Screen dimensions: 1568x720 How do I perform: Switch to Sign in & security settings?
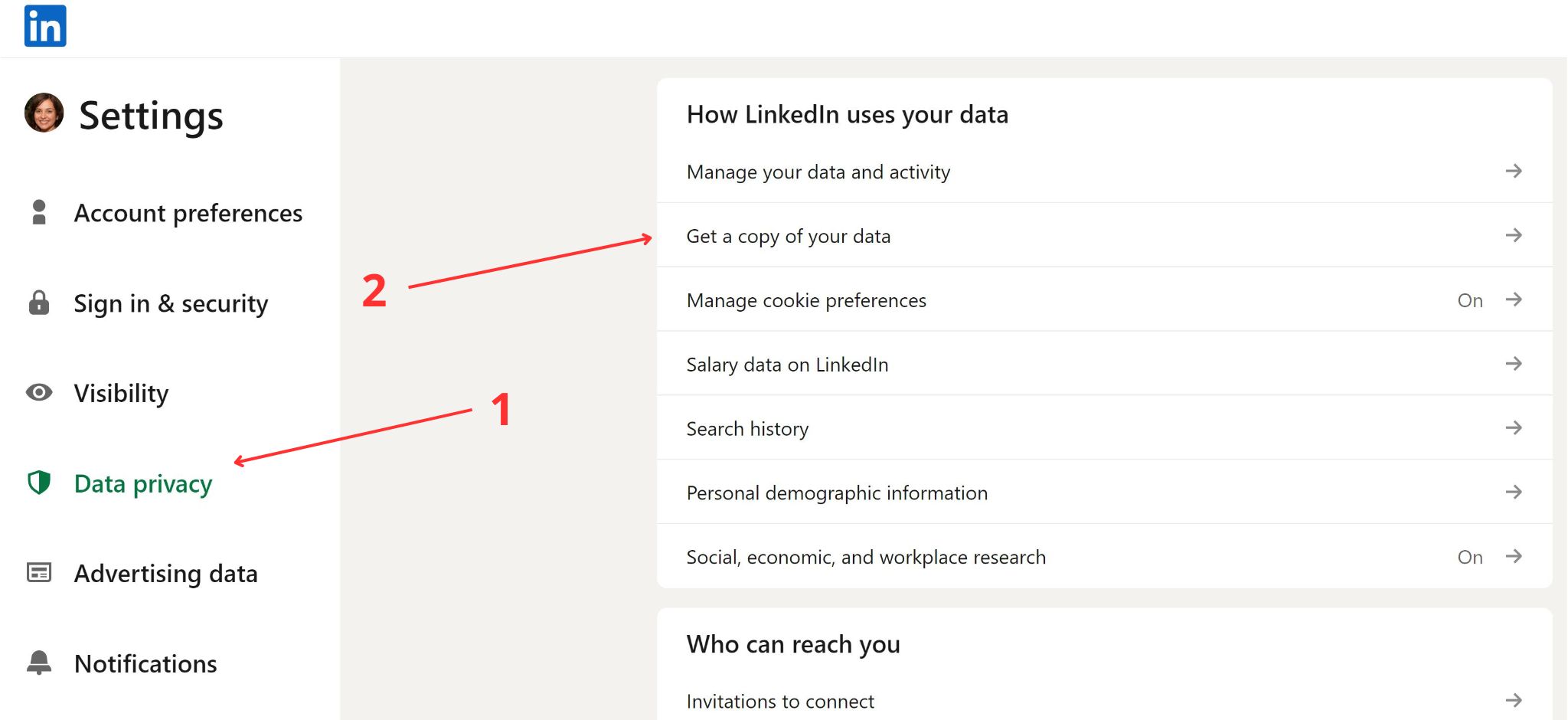(171, 303)
